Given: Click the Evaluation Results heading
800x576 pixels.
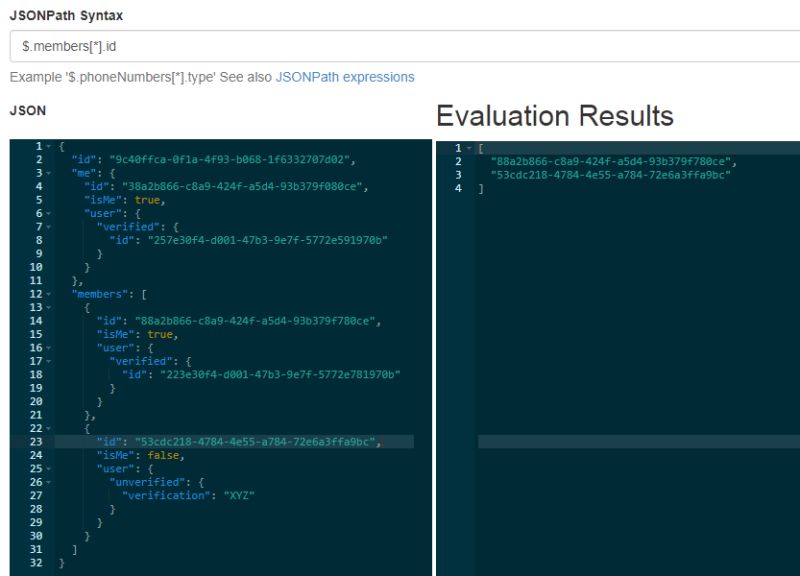Looking at the screenshot, I should click(555, 113).
